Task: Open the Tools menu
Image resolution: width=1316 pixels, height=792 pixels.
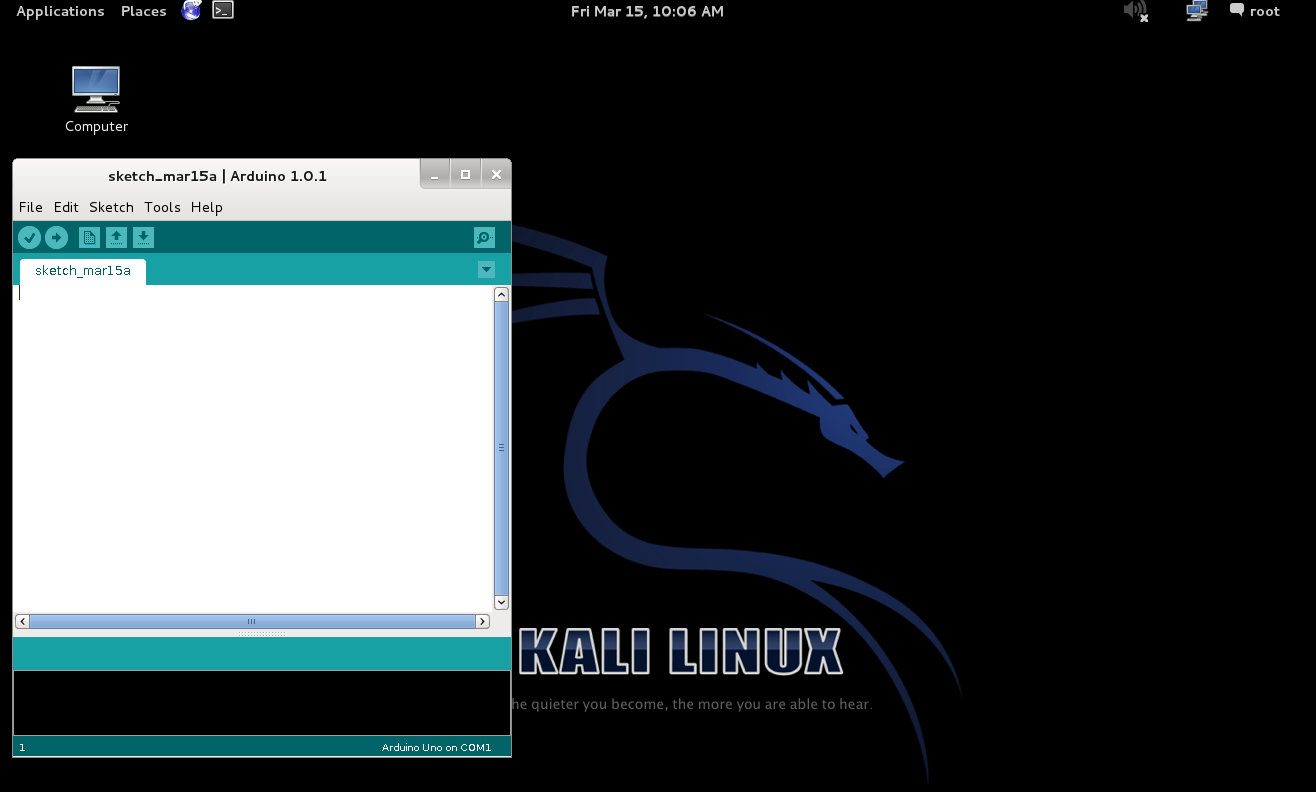Action: [162, 207]
